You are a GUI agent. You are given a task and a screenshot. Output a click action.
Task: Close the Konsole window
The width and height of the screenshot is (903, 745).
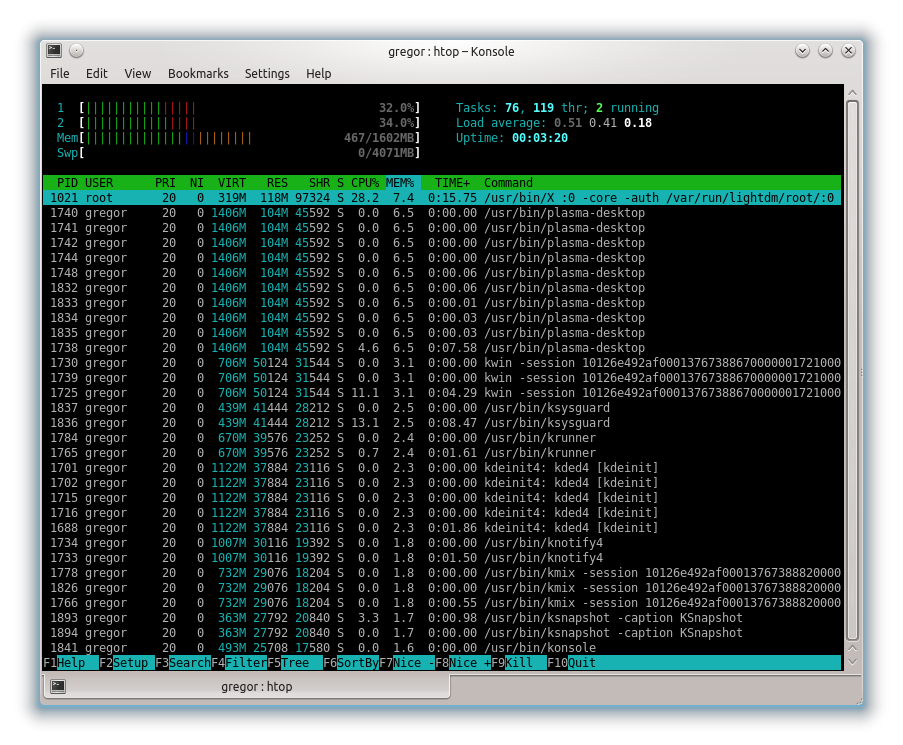click(x=848, y=51)
